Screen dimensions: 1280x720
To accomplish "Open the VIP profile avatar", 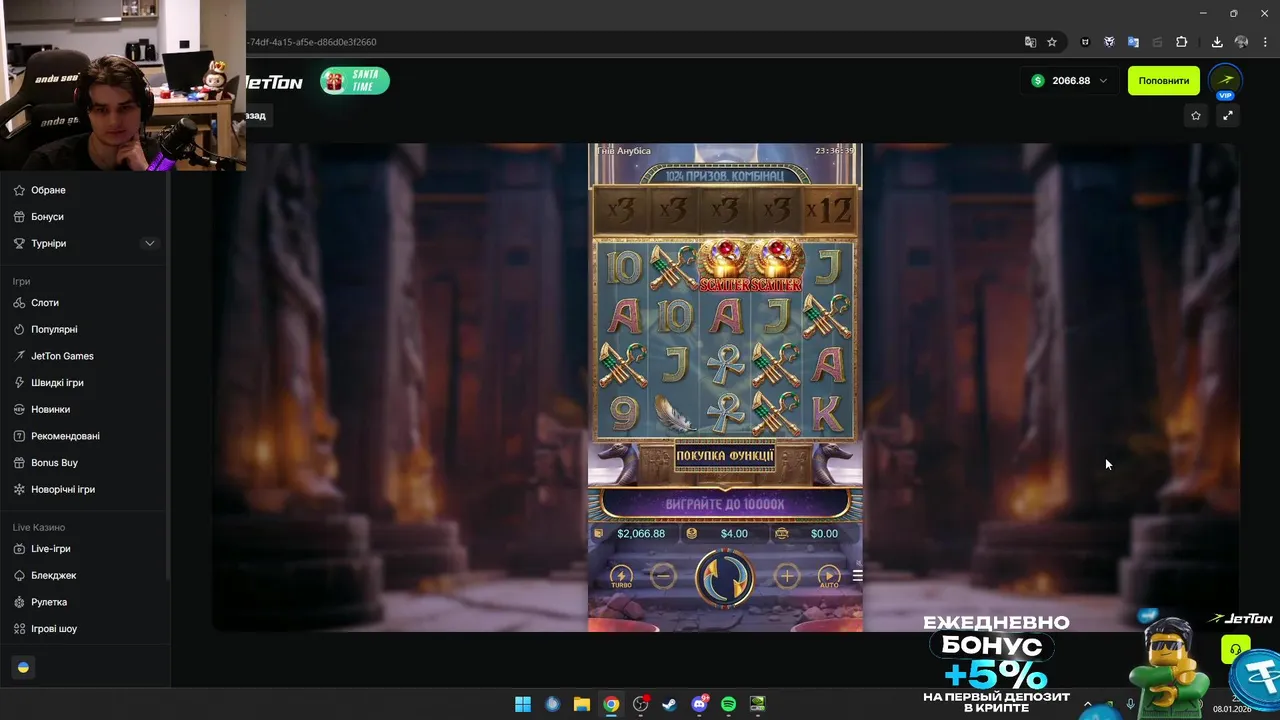I will 1226,81.
